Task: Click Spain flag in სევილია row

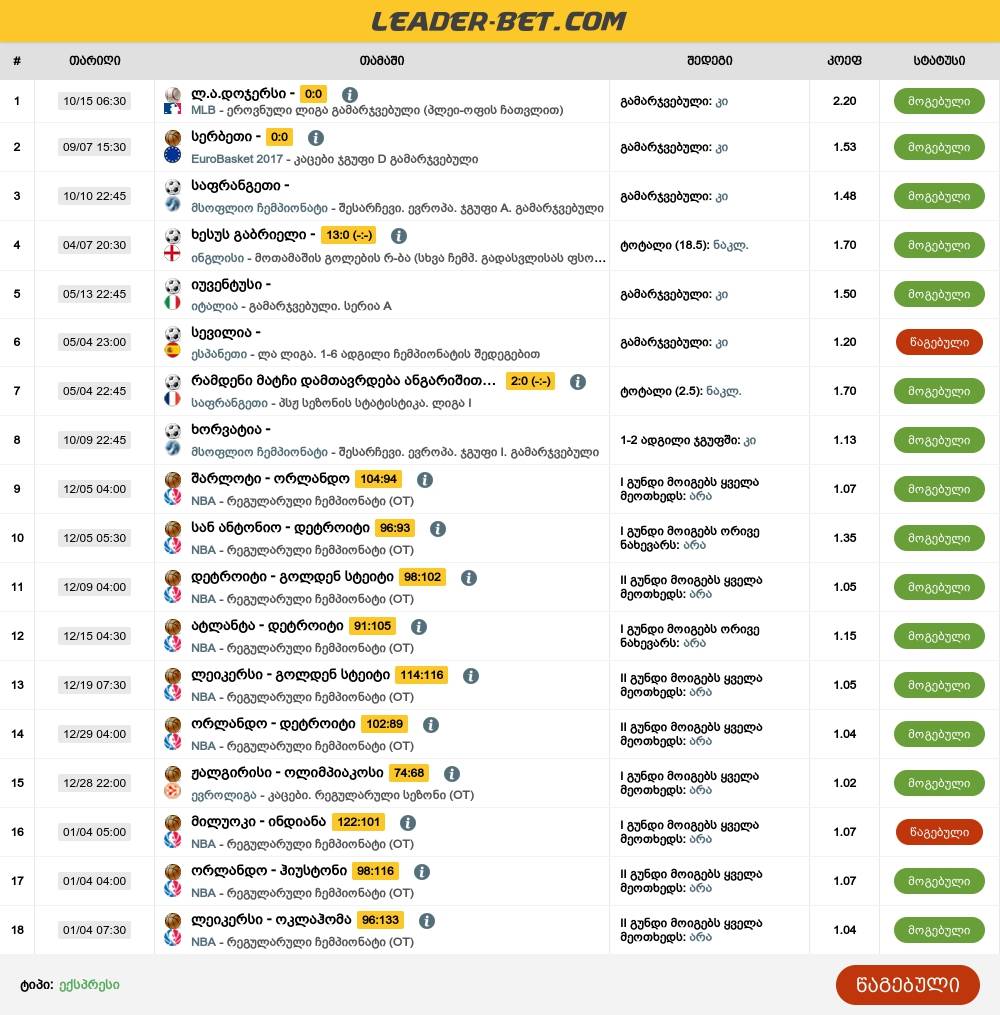Action: click(x=172, y=350)
